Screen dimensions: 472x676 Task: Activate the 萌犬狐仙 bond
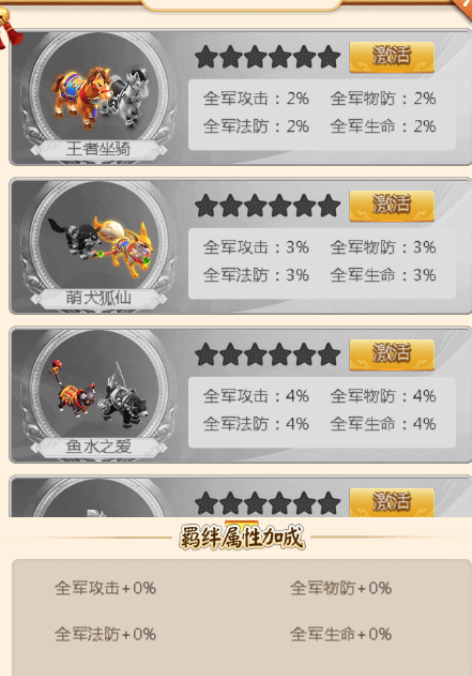[391, 206]
